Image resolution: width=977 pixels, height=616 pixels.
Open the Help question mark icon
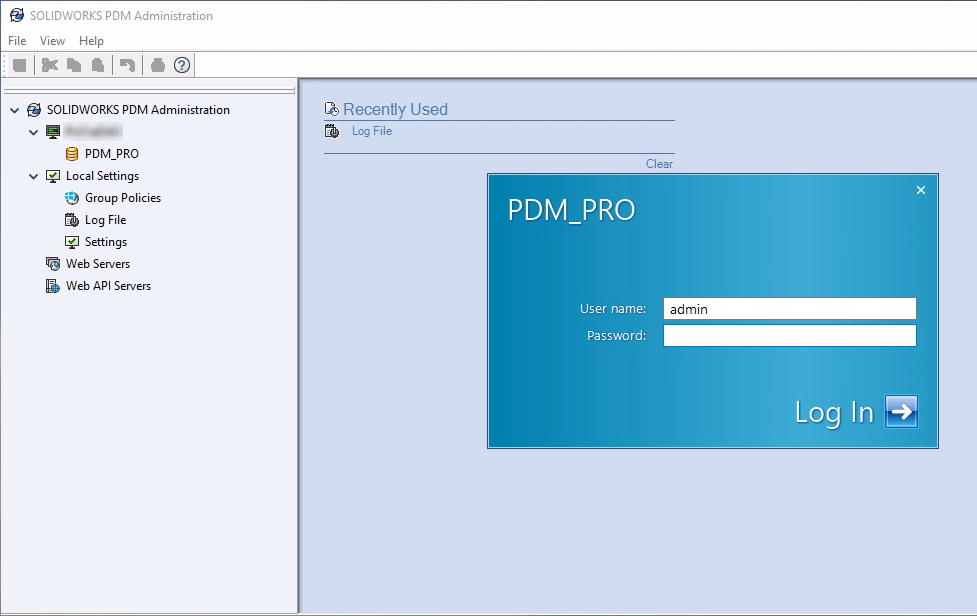coord(182,65)
